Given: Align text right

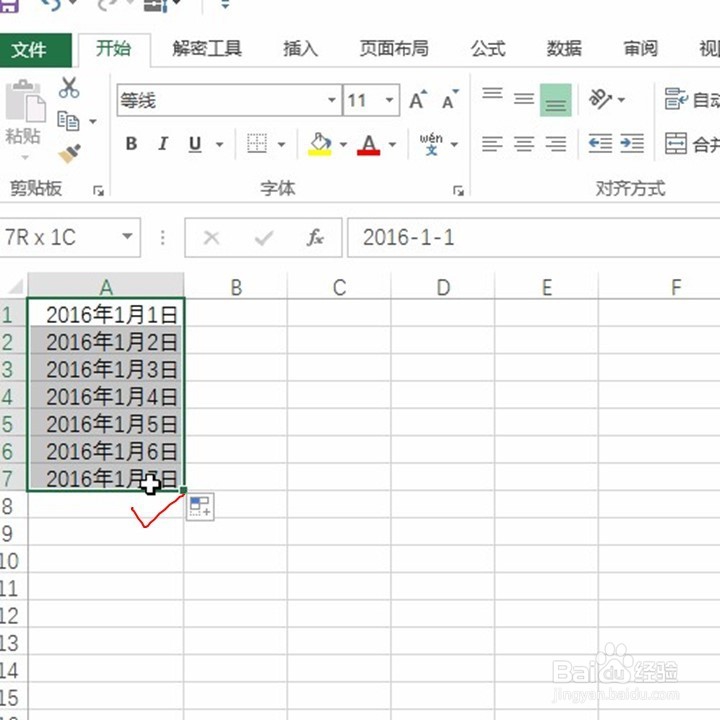Looking at the screenshot, I should 556,144.
